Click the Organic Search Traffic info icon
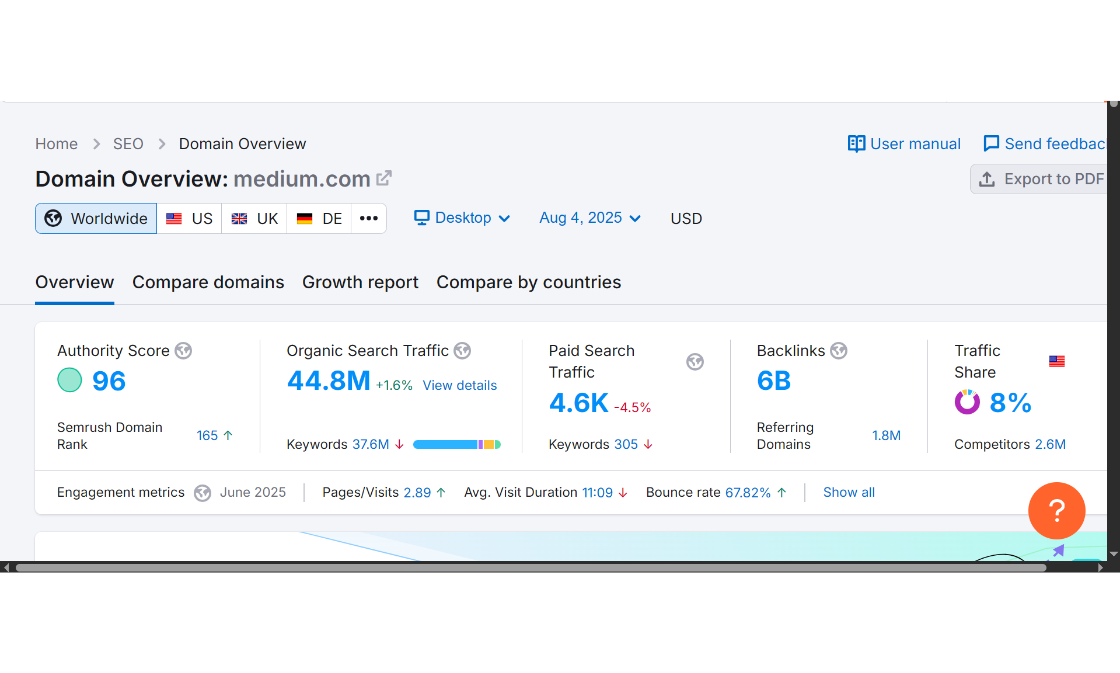The image size is (1120, 673). click(x=462, y=350)
